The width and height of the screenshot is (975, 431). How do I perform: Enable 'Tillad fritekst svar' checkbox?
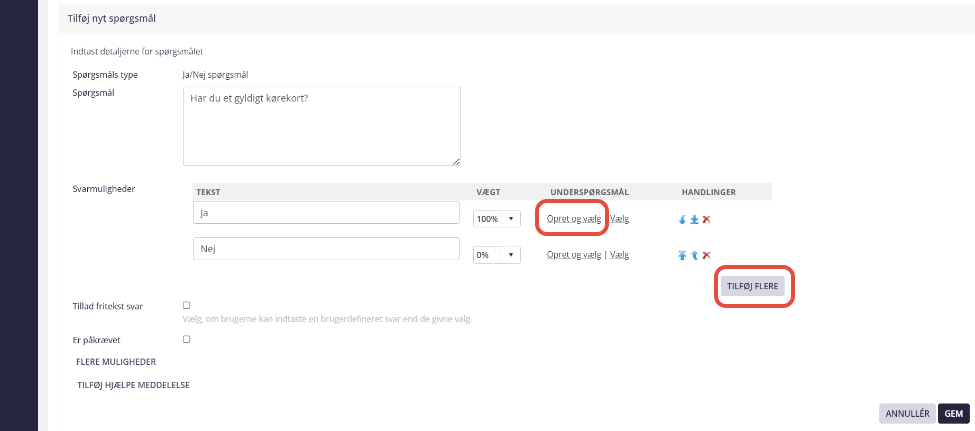tap(187, 305)
